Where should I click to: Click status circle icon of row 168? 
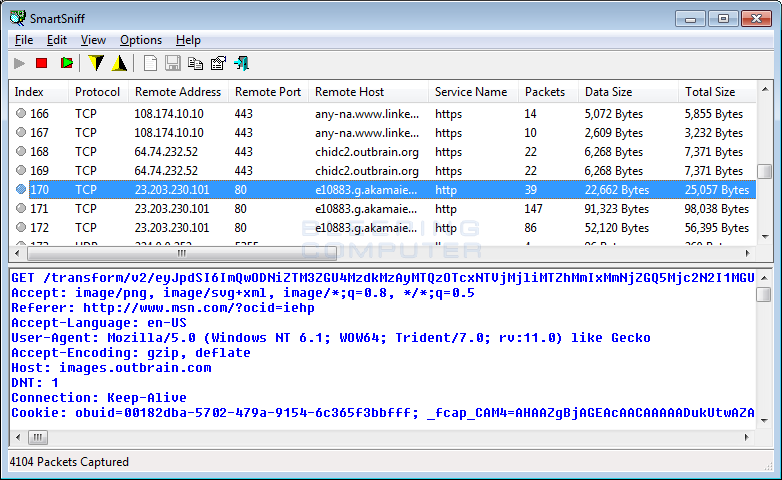coord(20,151)
